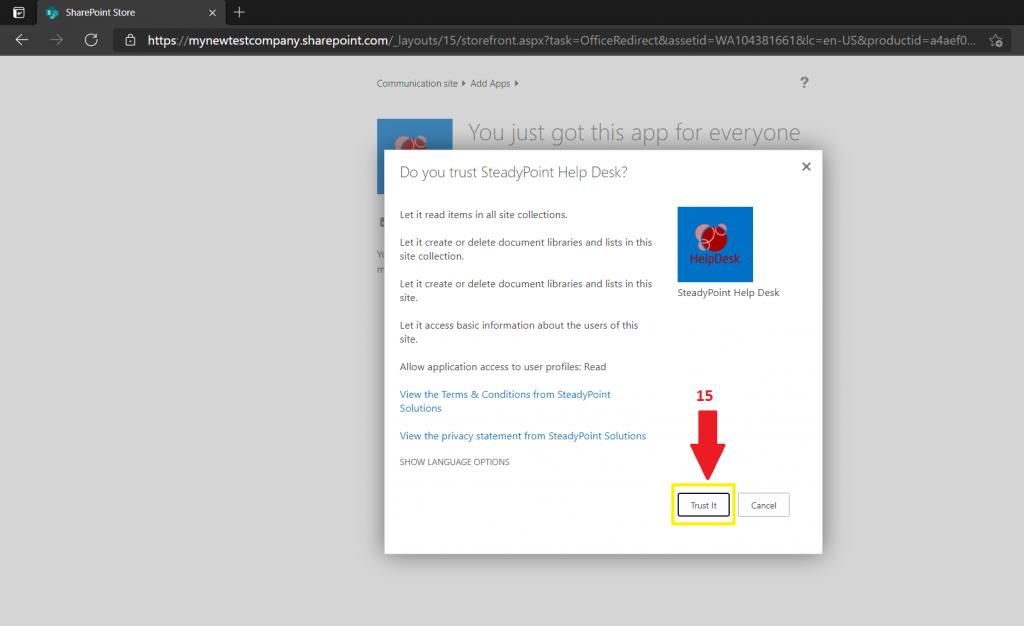Show language options

click(455, 462)
